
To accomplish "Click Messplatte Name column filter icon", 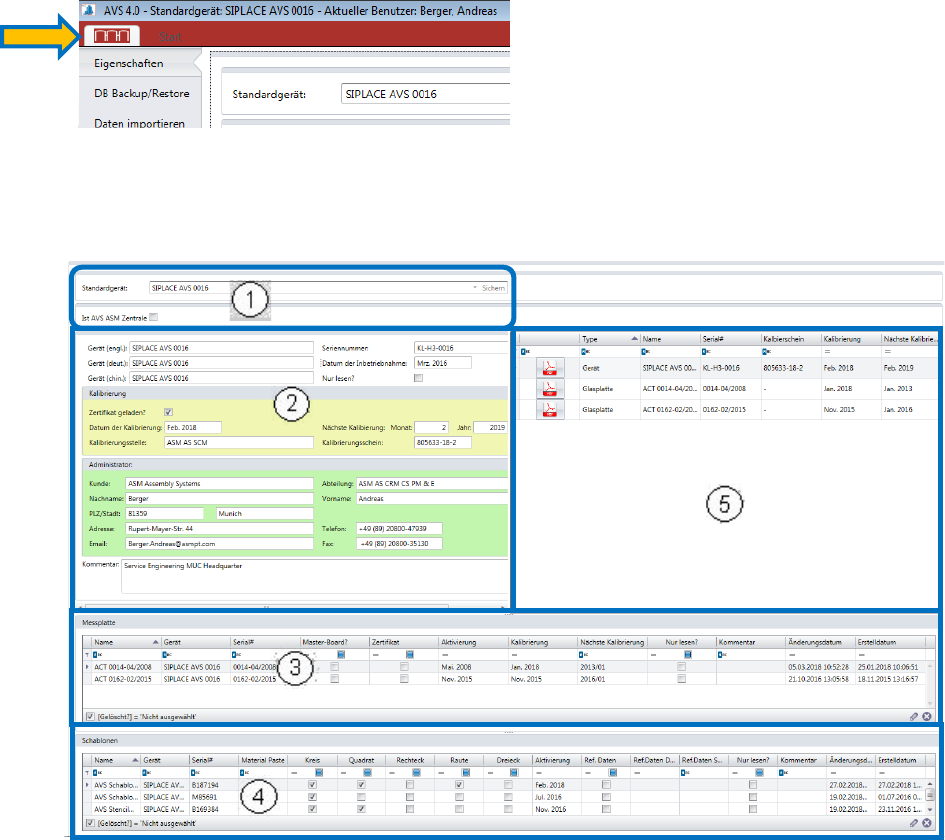I will tap(97, 654).
